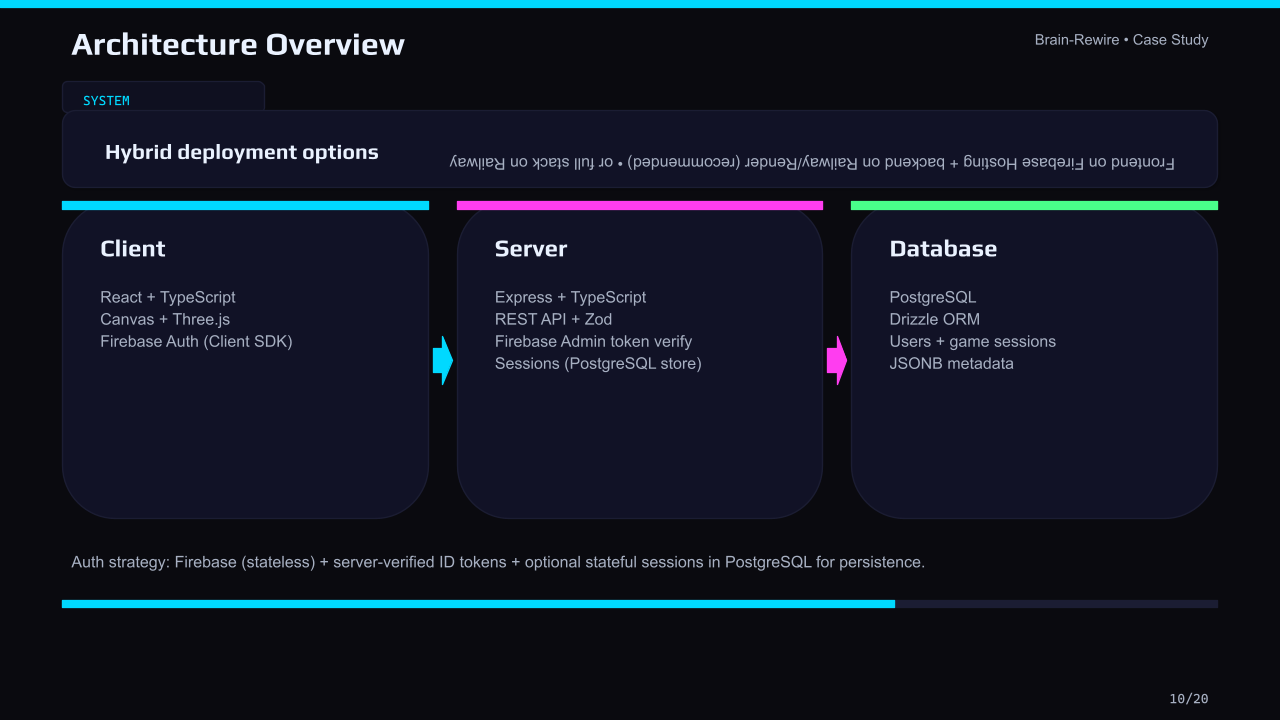This screenshot has width=1280, height=720.
Task: Select the SYSTEM tab label
Action: coord(106,101)
